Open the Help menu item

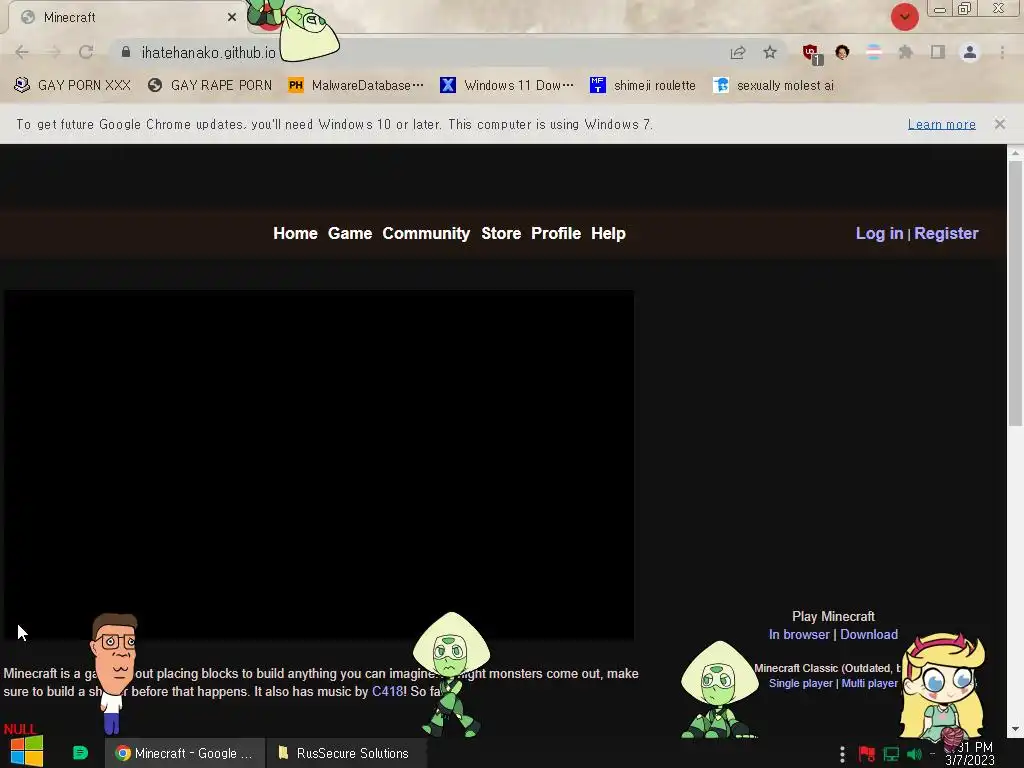tap(608, 233)
